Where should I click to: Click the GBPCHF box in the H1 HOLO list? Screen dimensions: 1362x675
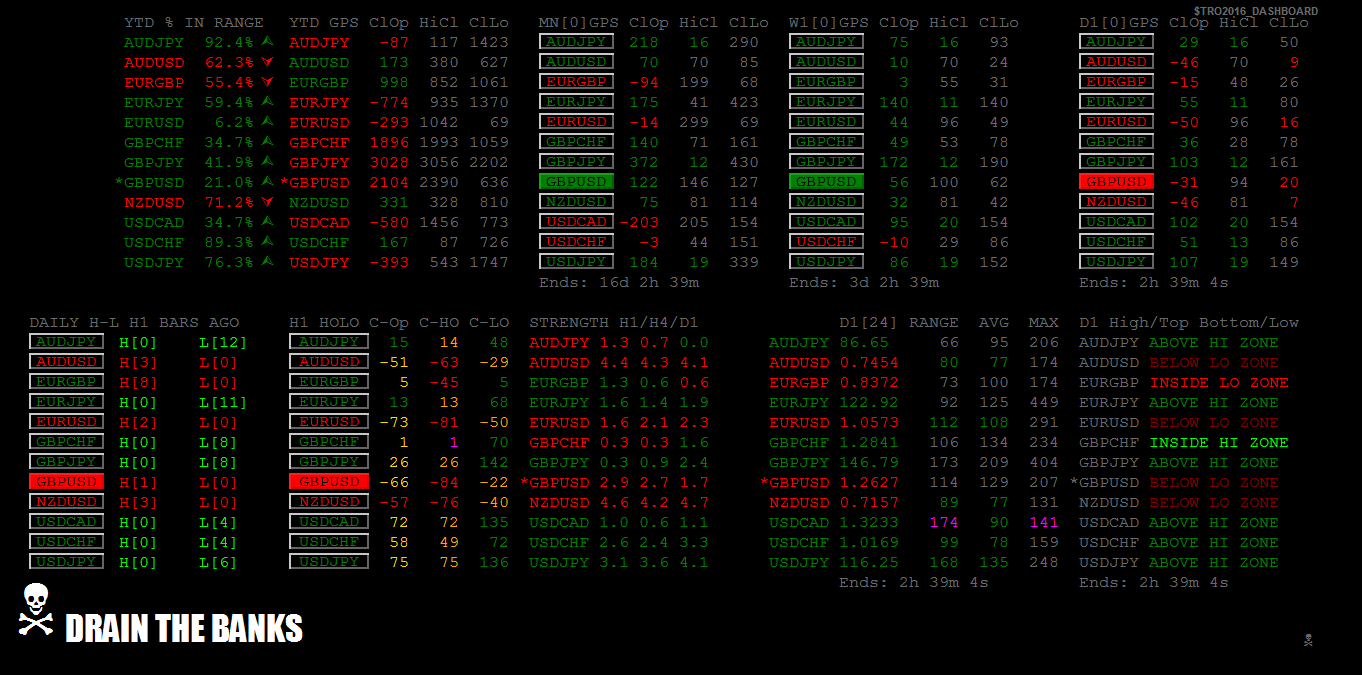(x=326, y=442)
